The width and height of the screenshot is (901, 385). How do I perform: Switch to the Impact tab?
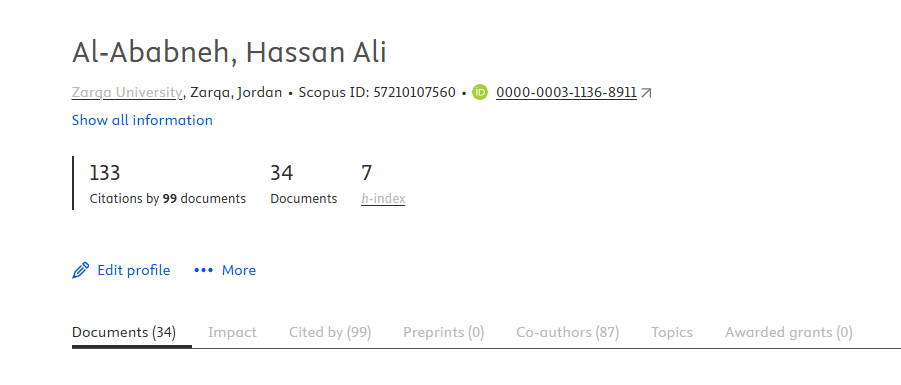pos(232,332)
